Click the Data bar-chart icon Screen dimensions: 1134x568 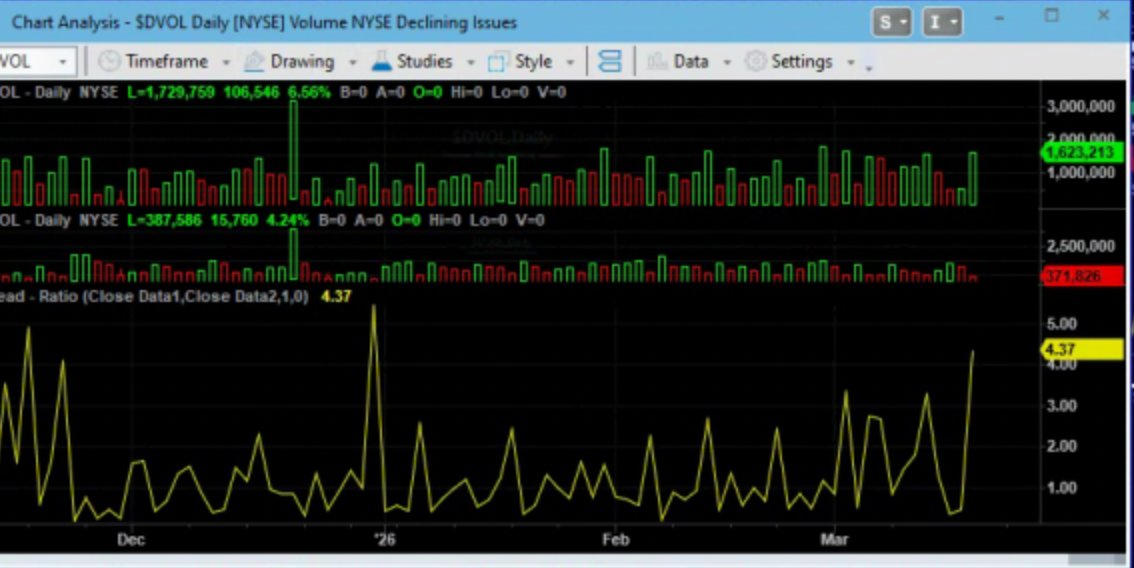(656, 62)
